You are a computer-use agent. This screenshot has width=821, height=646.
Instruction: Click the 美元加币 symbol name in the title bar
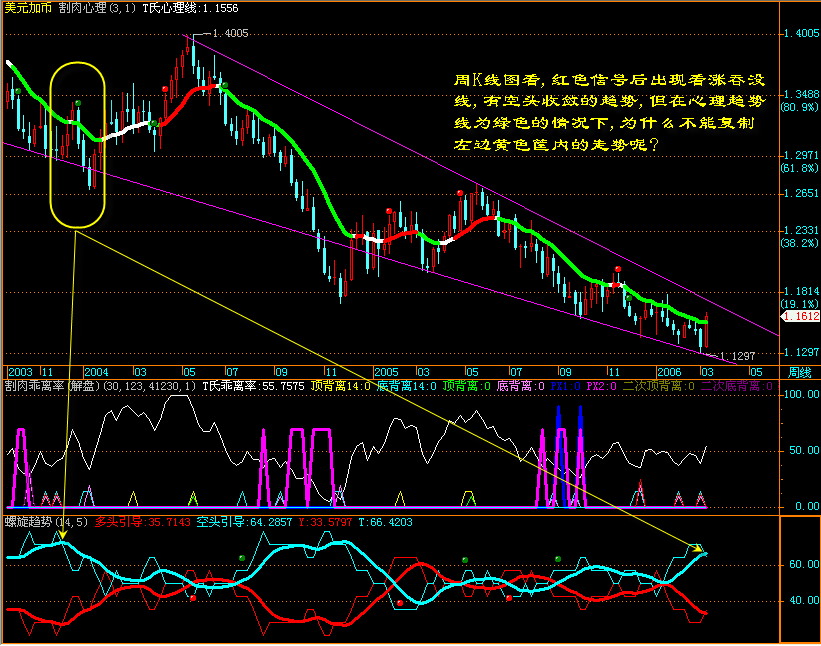point(25,8)
